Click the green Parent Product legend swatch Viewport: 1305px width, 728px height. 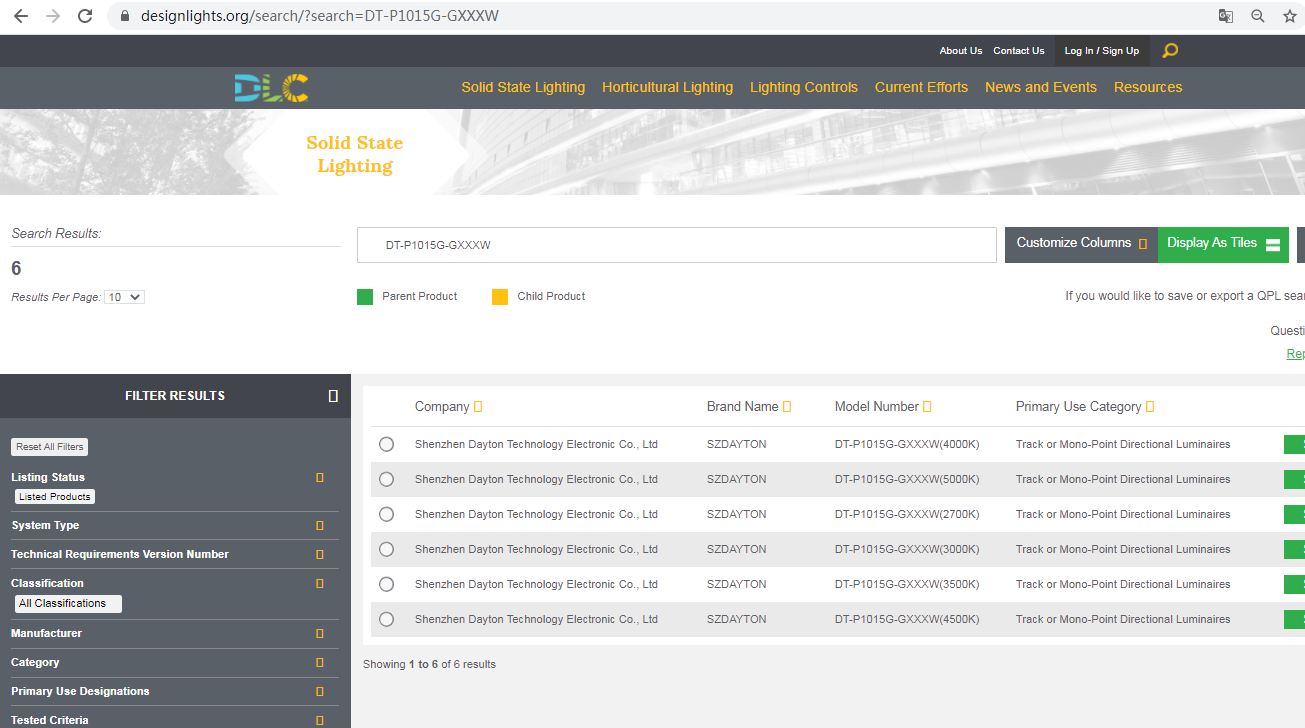coord(365,297)
